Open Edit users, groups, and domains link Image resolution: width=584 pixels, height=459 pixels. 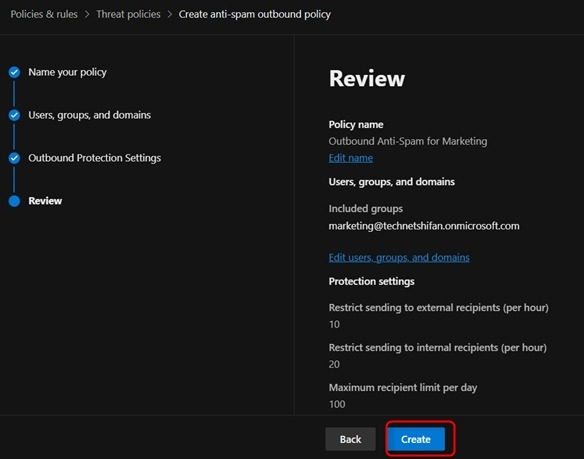[x=399, y=257]
